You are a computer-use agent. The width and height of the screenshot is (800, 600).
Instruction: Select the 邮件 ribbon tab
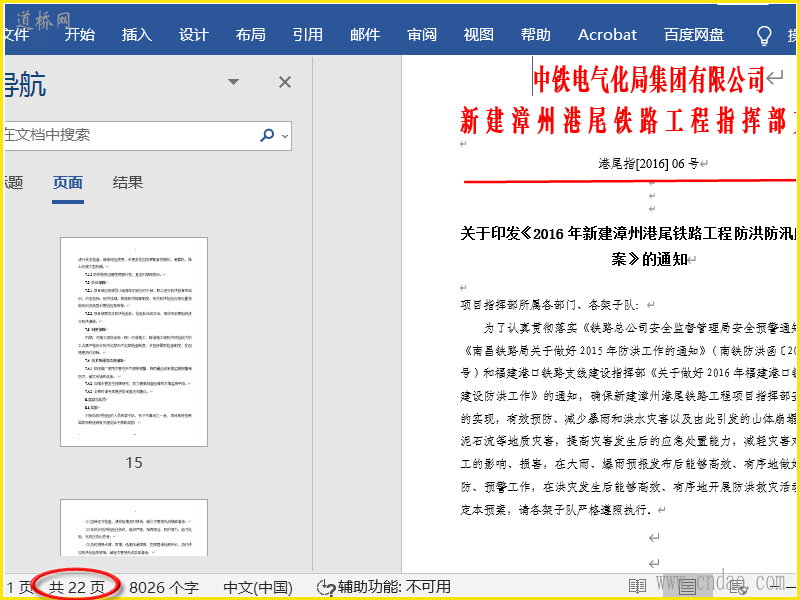[365, 35]
